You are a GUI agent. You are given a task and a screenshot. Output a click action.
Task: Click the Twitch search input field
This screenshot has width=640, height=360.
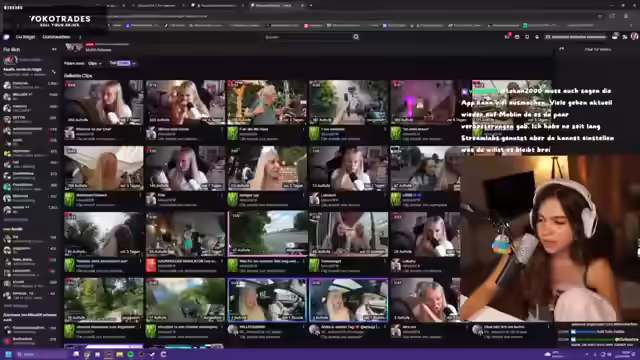pos(309,37)
